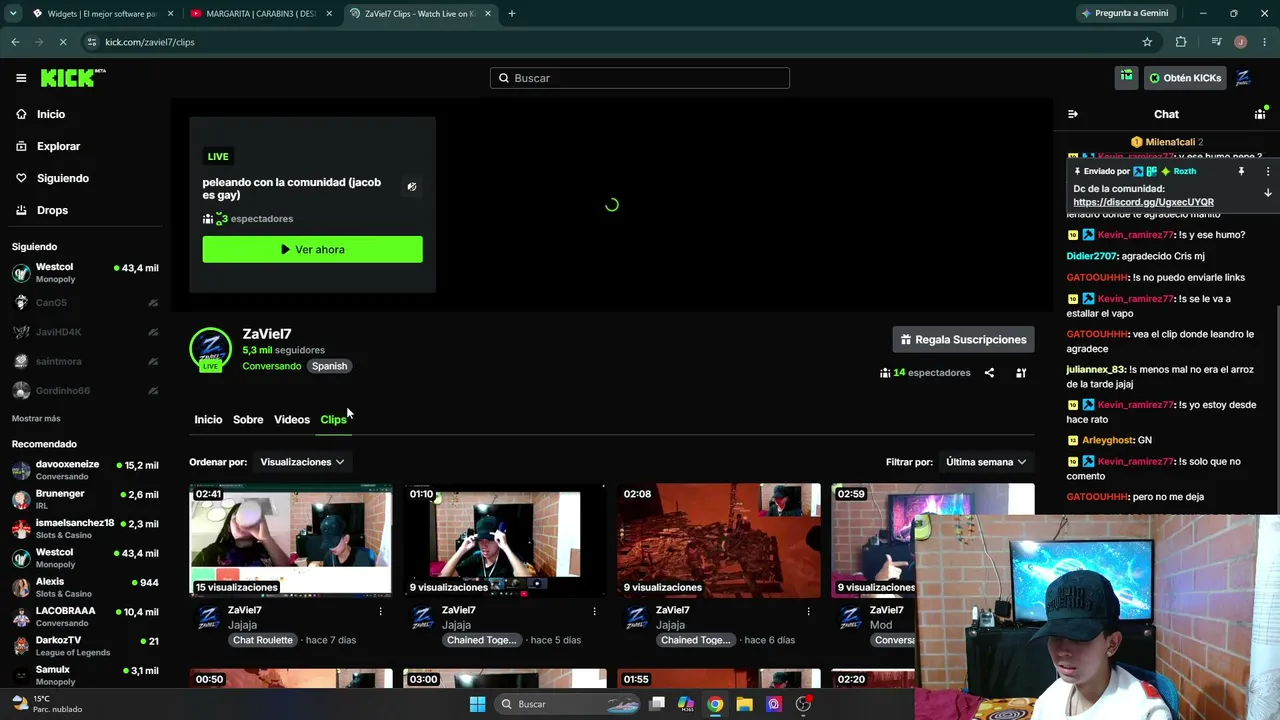The image size is (1280, 720).
Task: Click the ZaViel7 channel avatar
Action: (x=210, y=349)
